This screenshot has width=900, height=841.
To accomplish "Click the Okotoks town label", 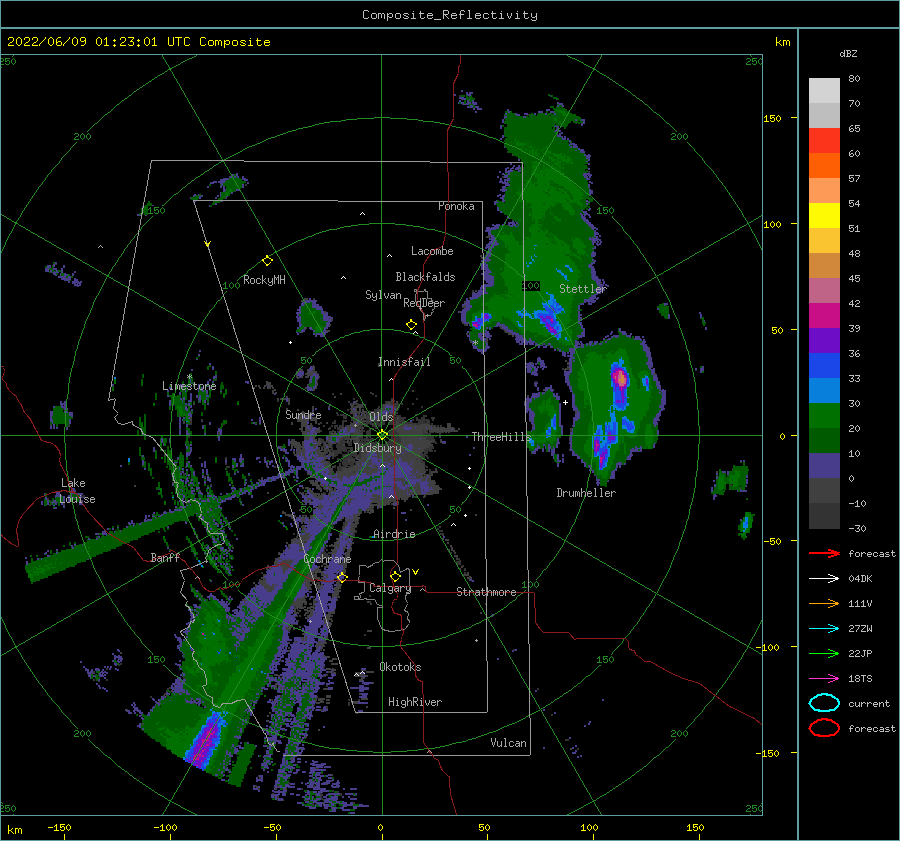I will pyautogui.click(x=400, y=667).
